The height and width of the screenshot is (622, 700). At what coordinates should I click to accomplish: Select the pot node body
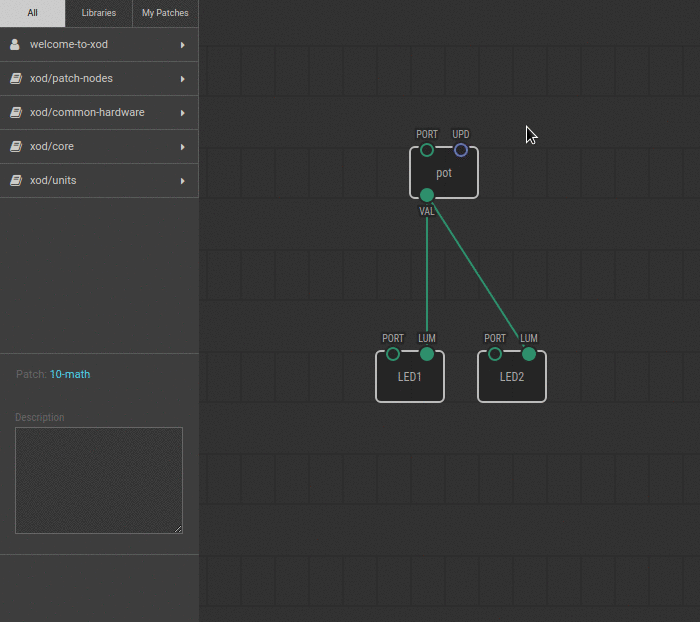[444, 174]
